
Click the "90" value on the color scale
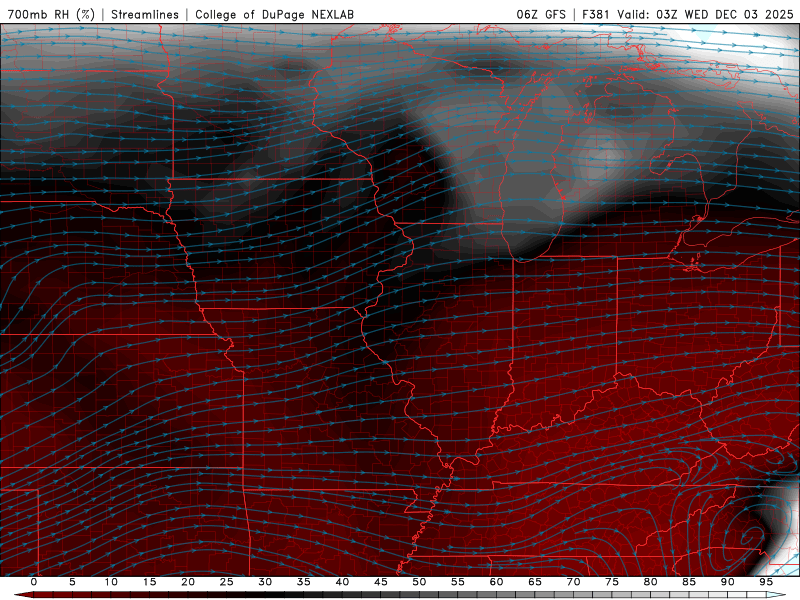727,582
